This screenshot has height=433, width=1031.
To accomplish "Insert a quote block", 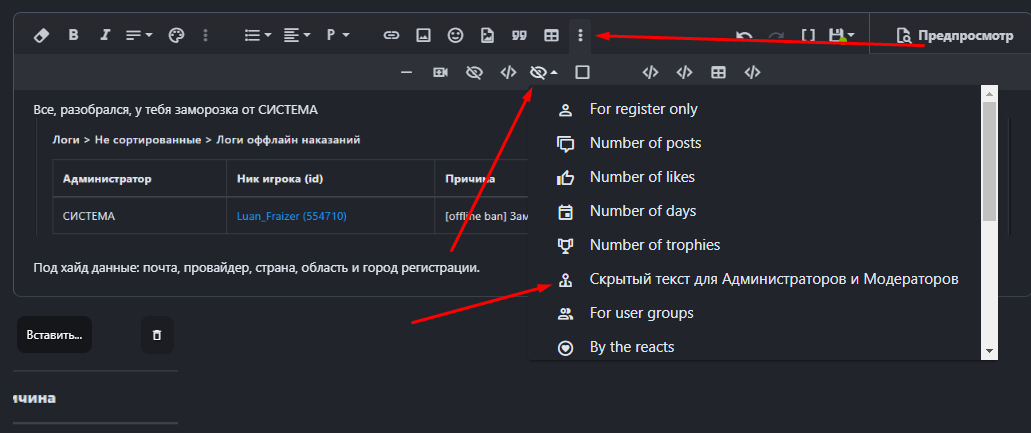I will 518,35.
